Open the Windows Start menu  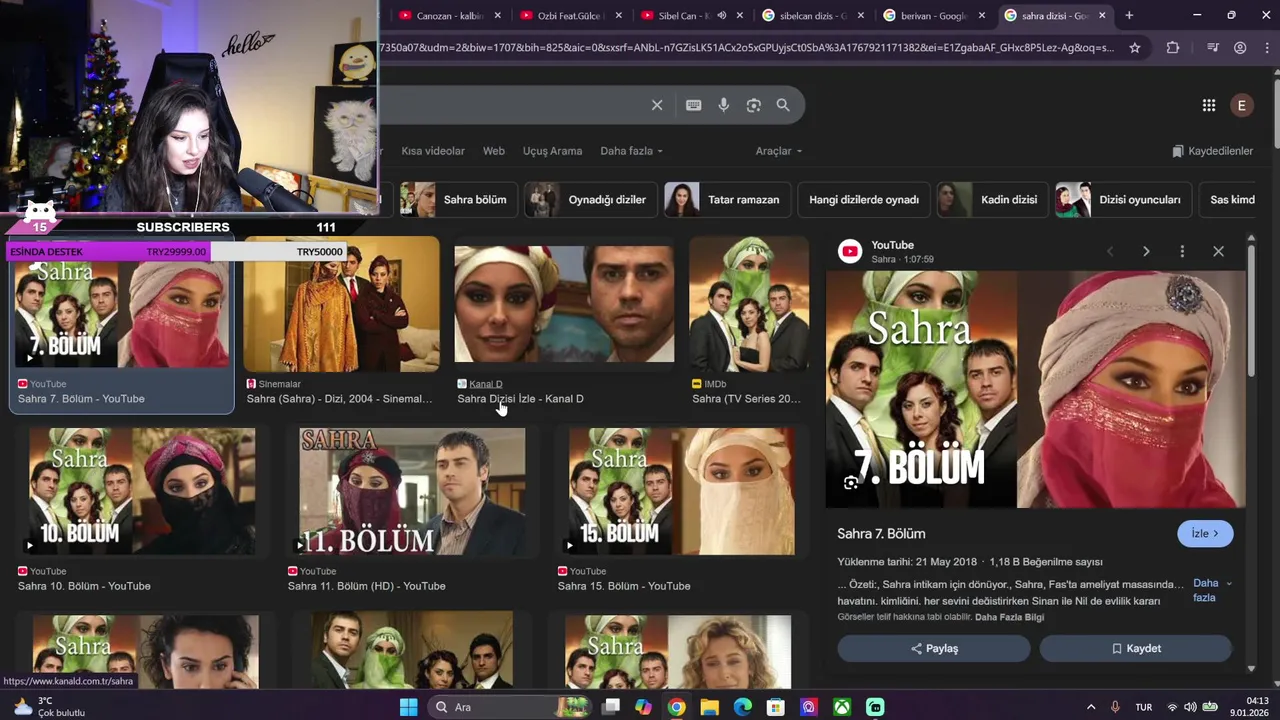tap(408, 707)
